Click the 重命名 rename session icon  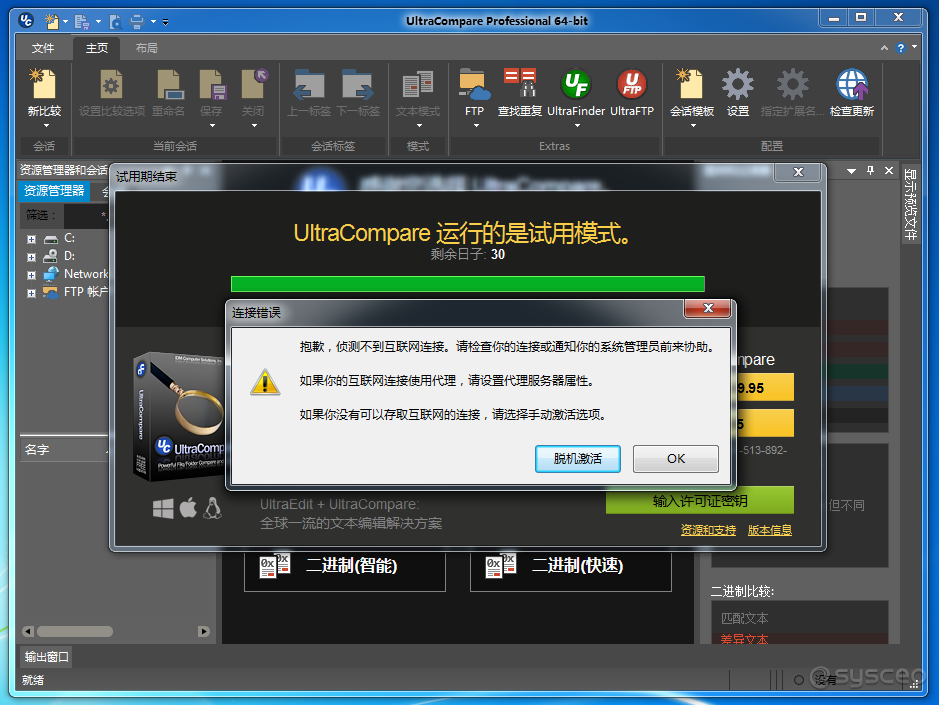[x=169, y=84]
